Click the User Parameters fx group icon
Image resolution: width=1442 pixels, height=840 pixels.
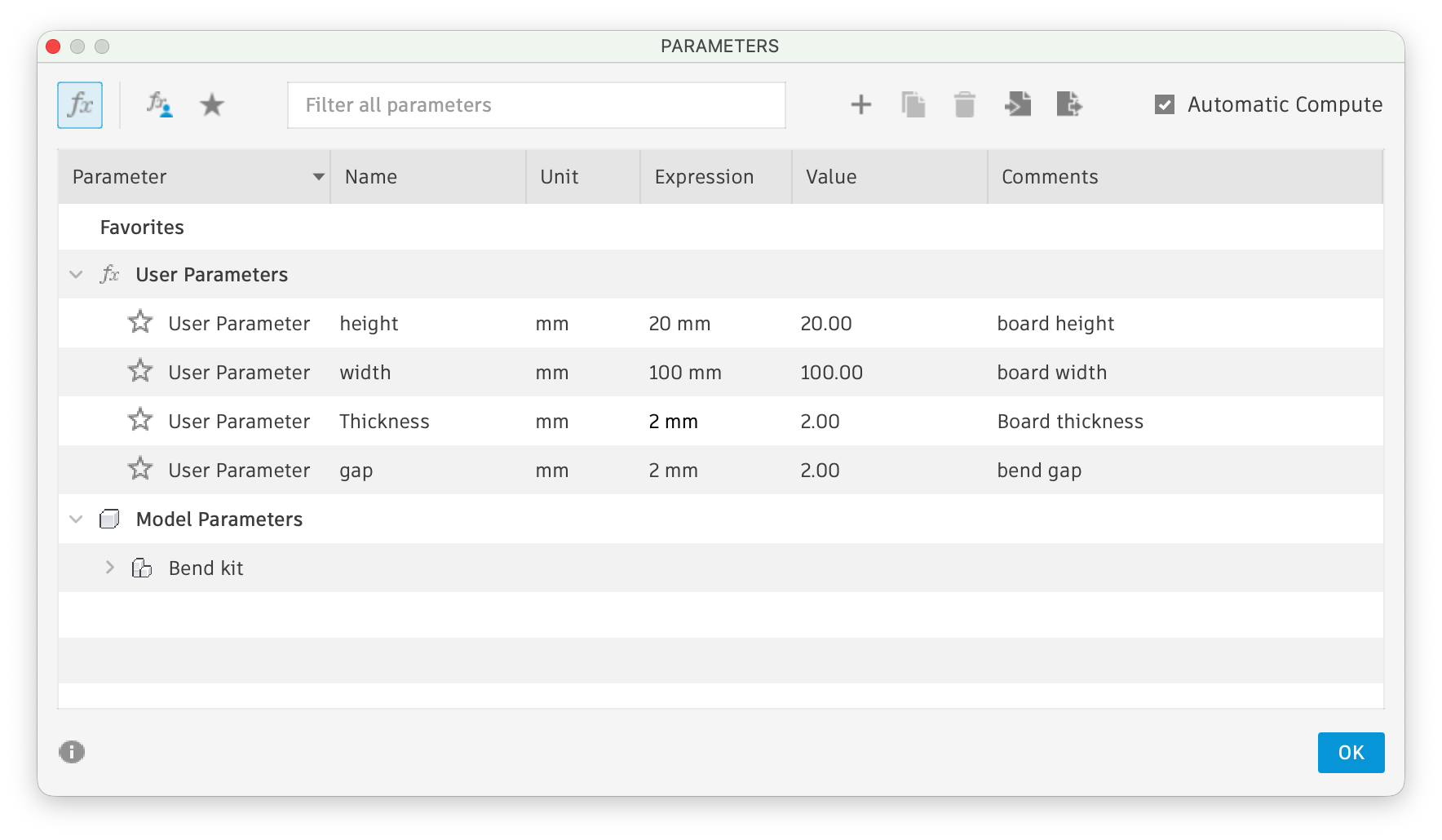(109, 274)
